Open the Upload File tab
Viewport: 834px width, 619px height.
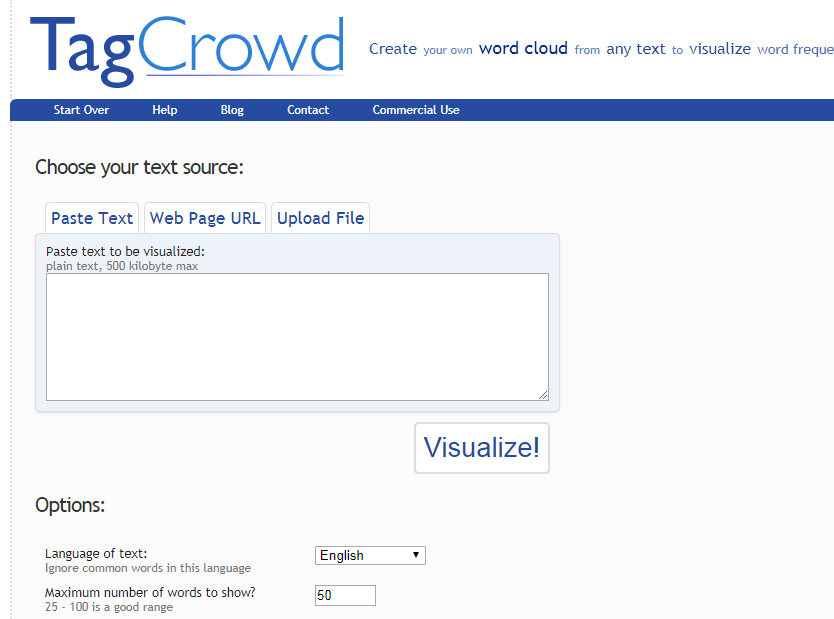(x=320, y=217)
